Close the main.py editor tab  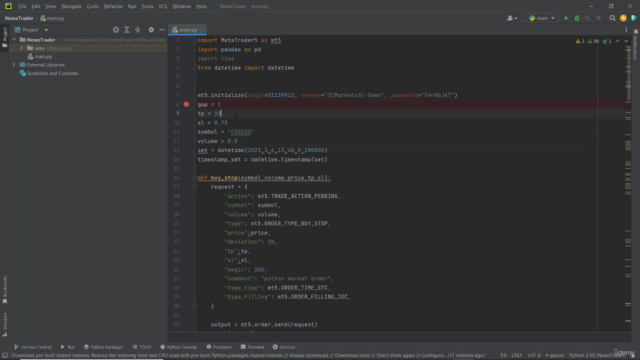202,30
